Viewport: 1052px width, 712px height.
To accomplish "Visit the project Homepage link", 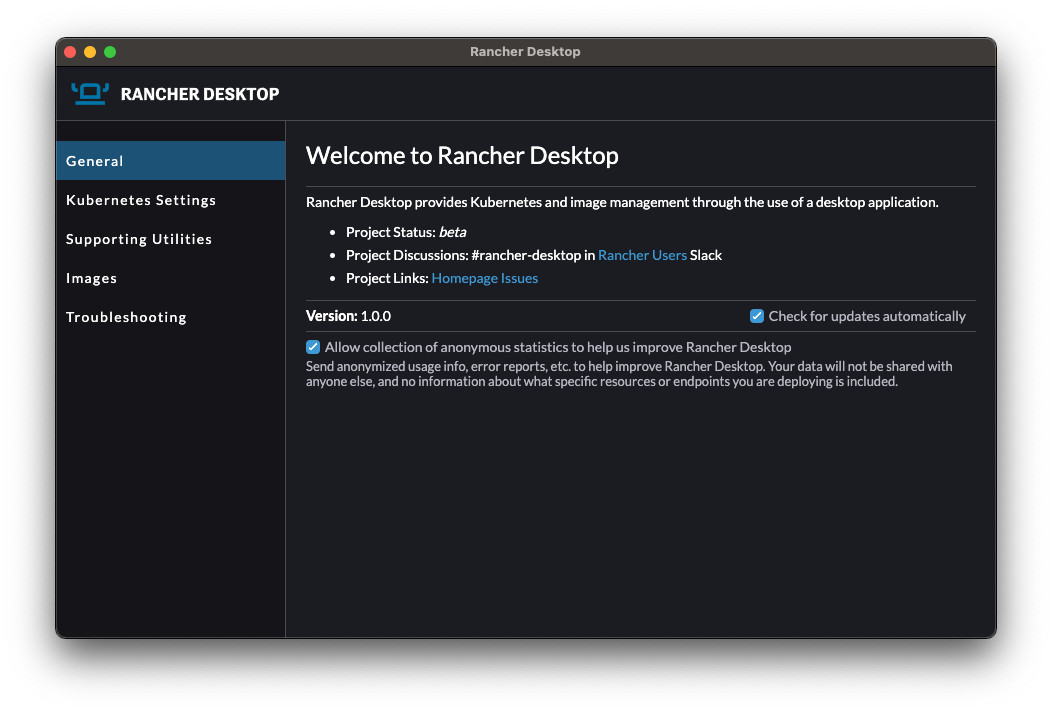I will coord(464,278).
